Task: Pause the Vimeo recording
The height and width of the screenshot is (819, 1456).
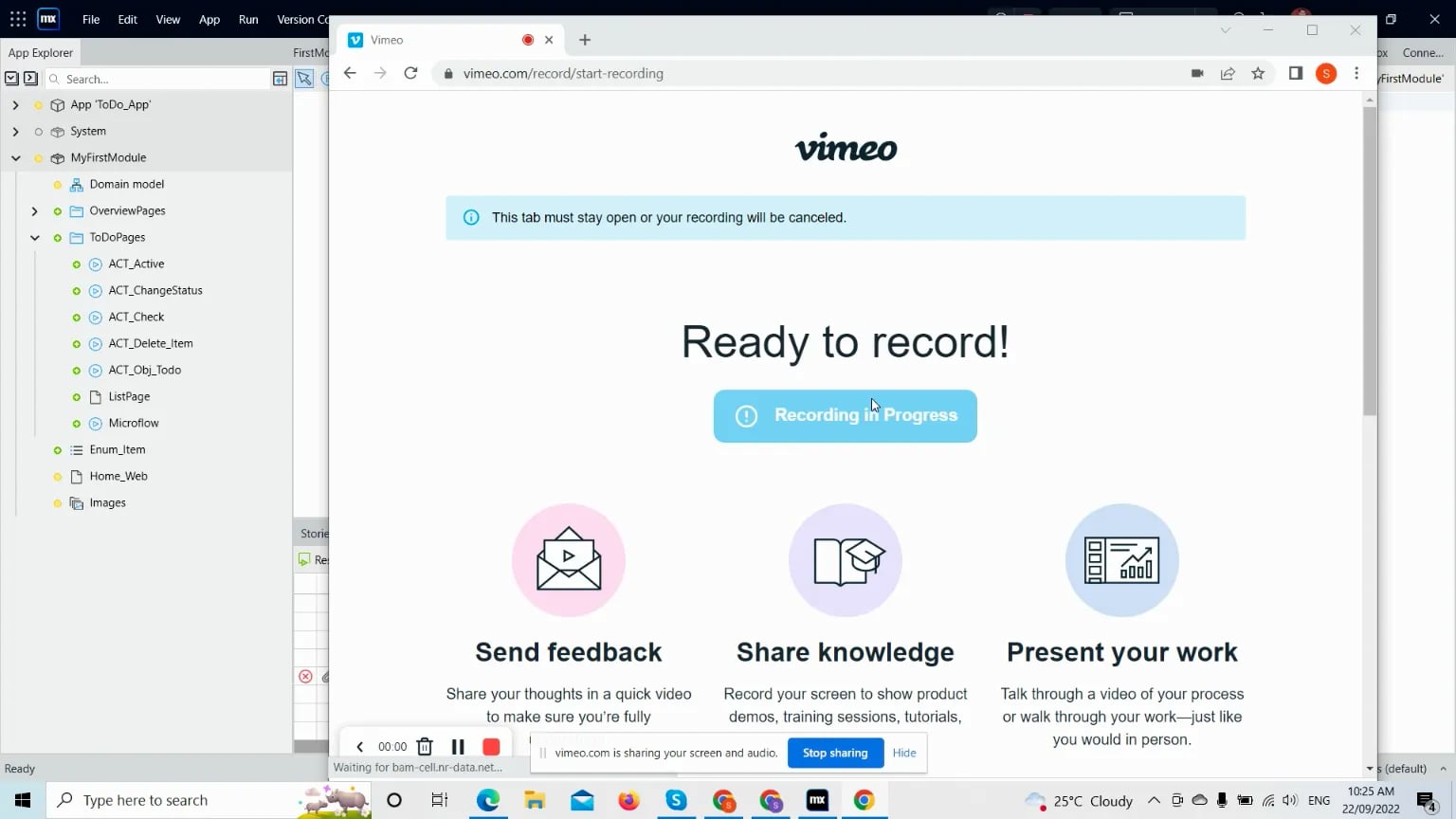Action: coord(458,747)
